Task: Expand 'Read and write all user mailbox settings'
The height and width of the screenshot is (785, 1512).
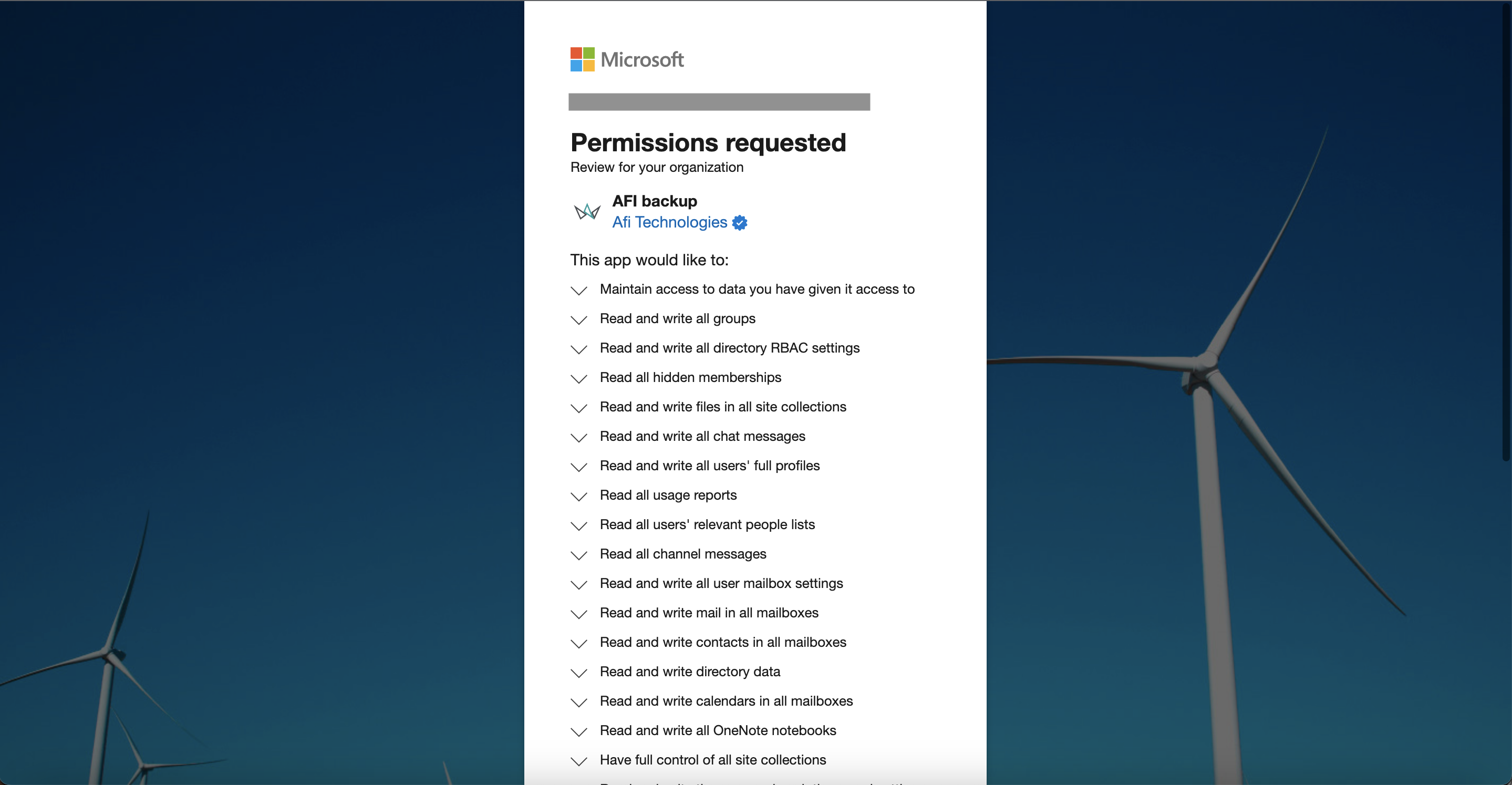Action: point(579,584)
